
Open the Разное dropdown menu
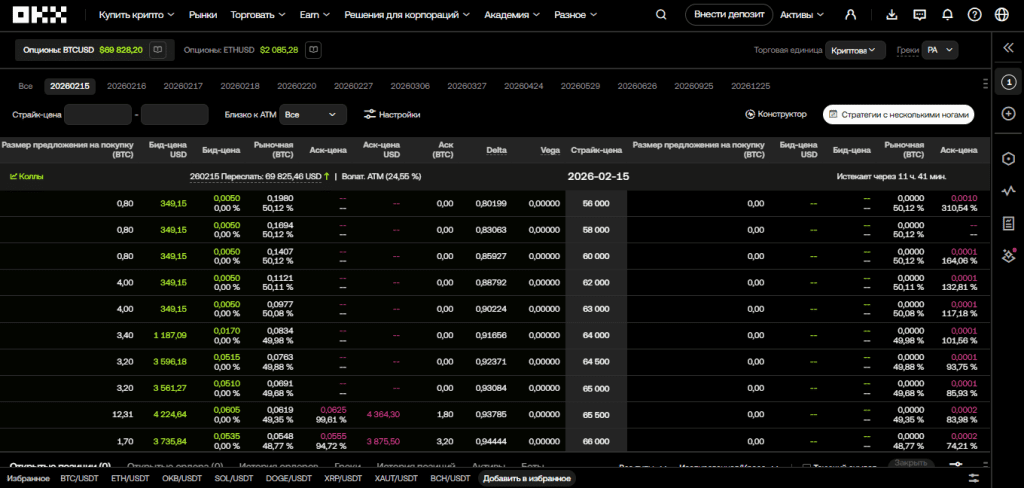click(575, 14)
